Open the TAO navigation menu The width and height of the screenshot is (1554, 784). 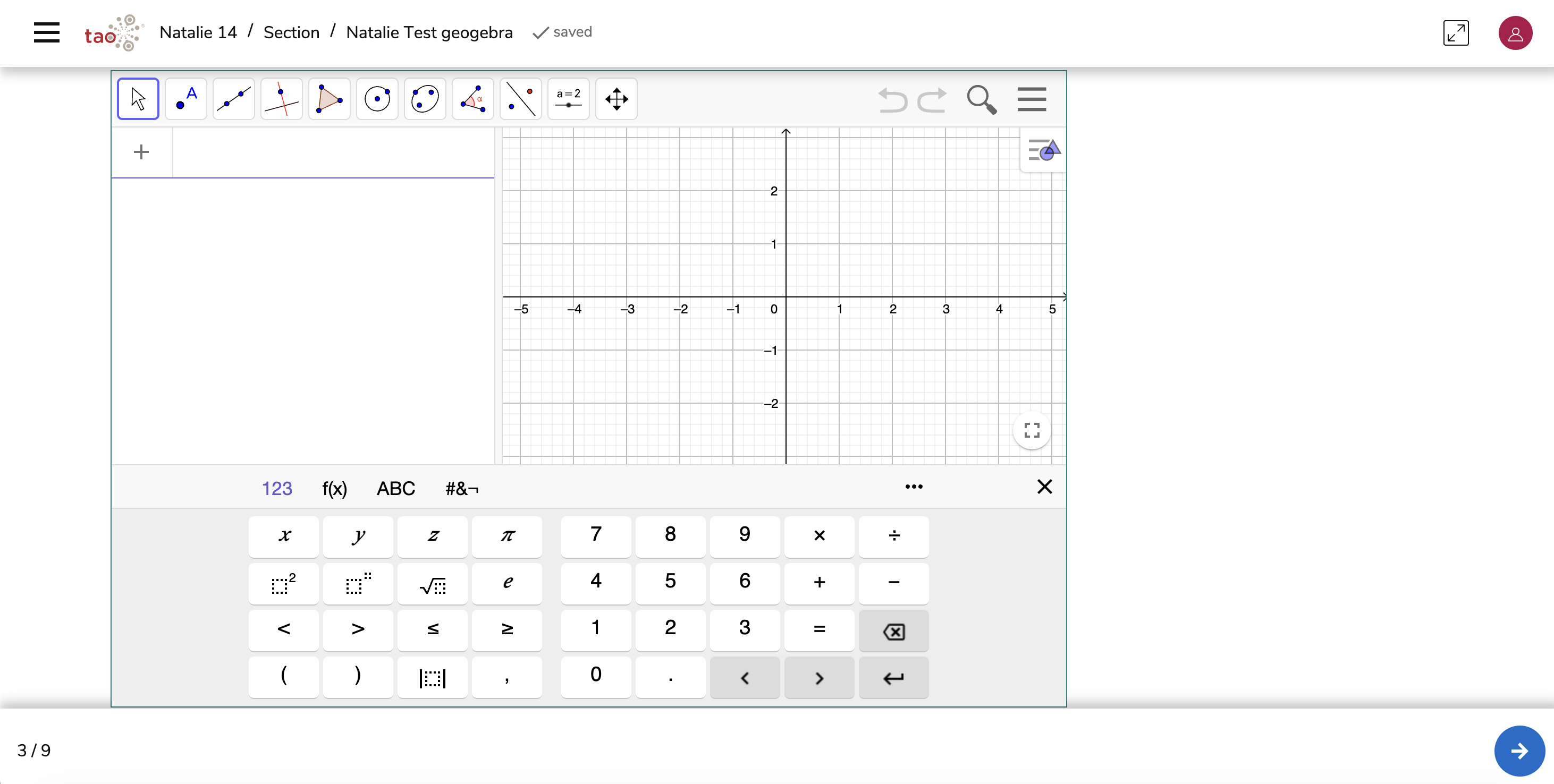pyautogui.click(x=46, y=32)
